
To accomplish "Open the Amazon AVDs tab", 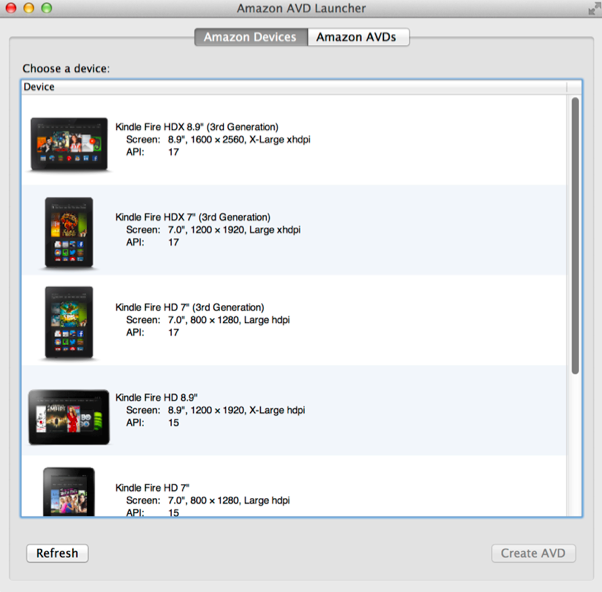I will point(358,37).
